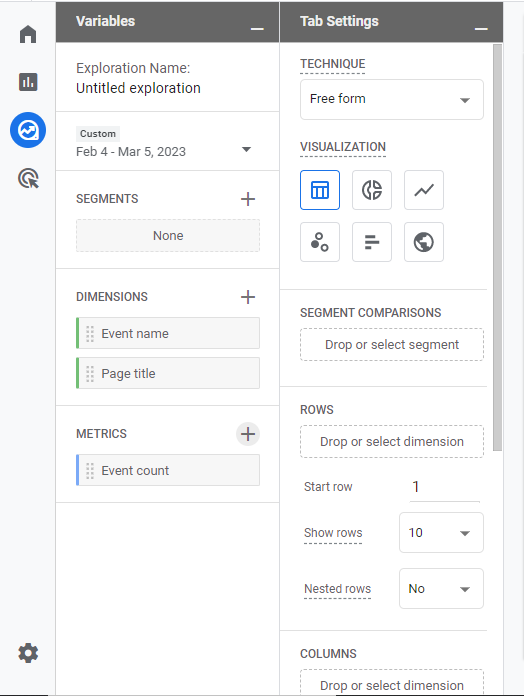Open the Technique Free form dropdown
Screen dimensions: 524x696
point(392,99)
